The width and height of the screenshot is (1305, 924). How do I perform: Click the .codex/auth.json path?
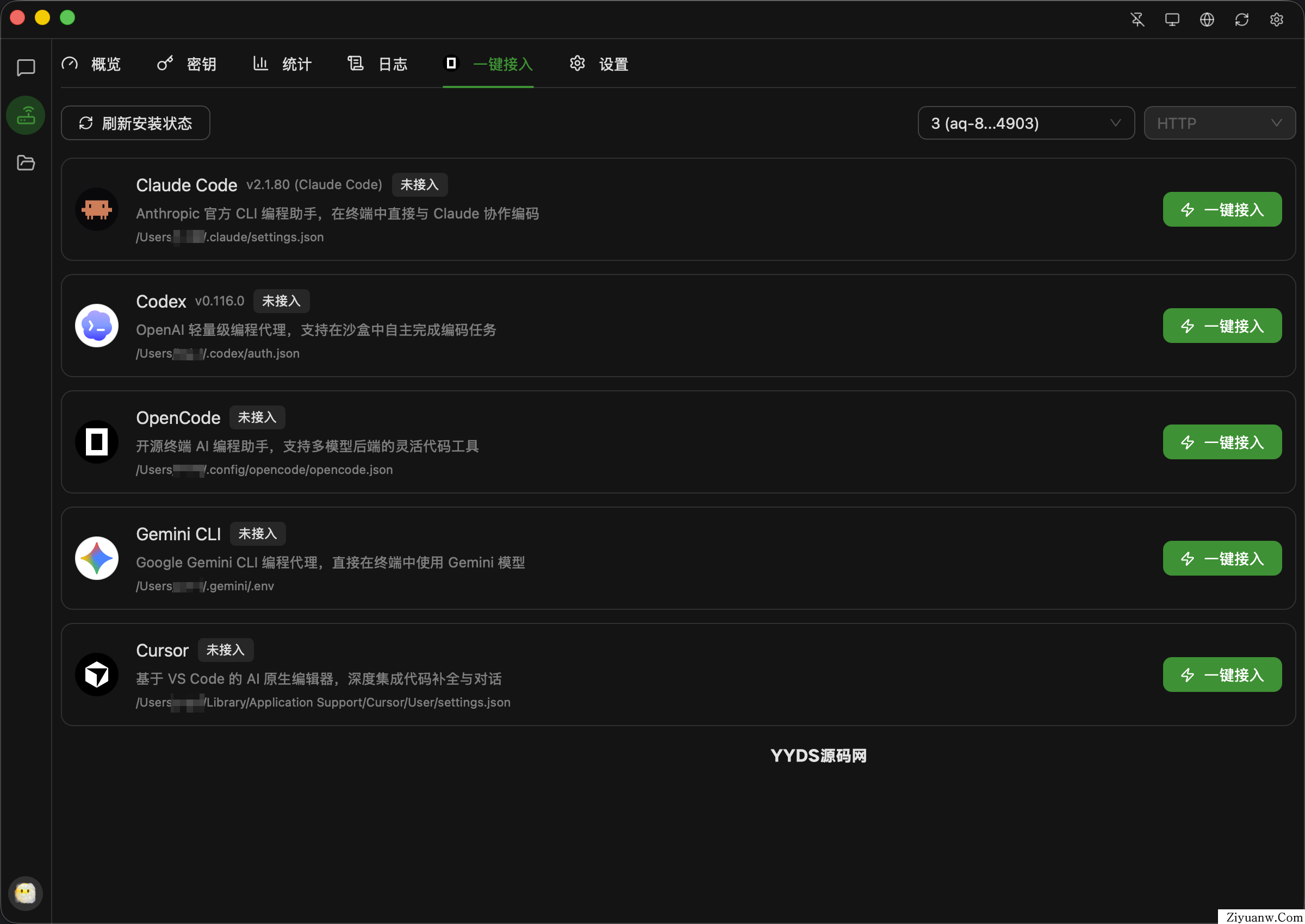(218, 353)
